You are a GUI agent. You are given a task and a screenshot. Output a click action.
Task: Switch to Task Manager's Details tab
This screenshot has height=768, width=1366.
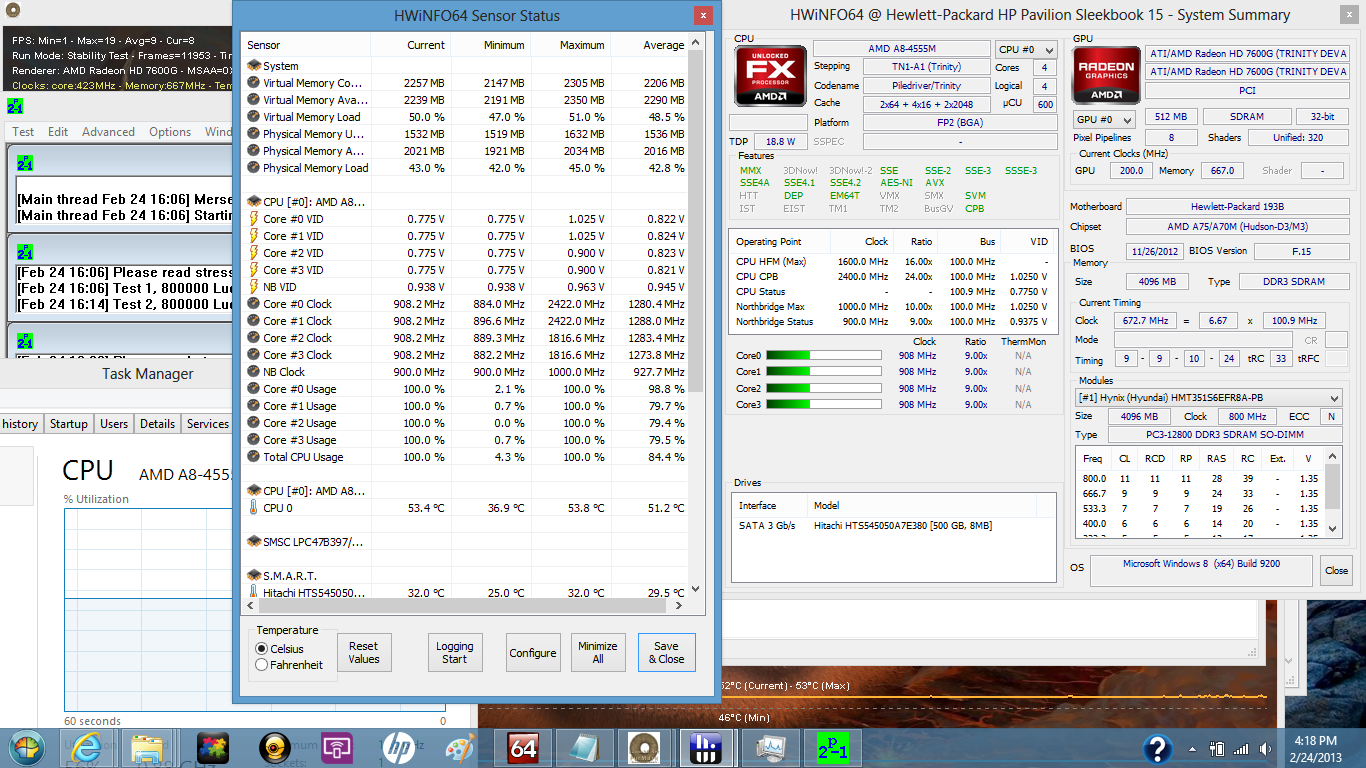pos(157,424)
